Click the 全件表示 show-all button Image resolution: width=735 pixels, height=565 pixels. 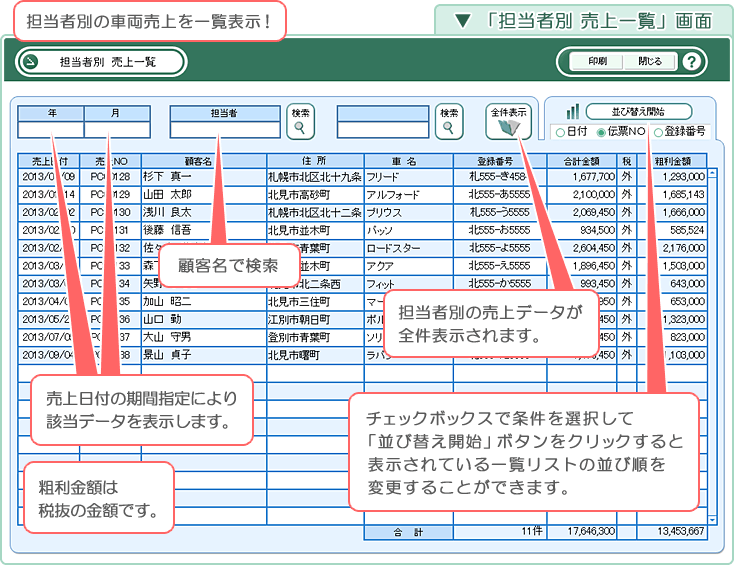pyautogui.click(x=509, y=121)
